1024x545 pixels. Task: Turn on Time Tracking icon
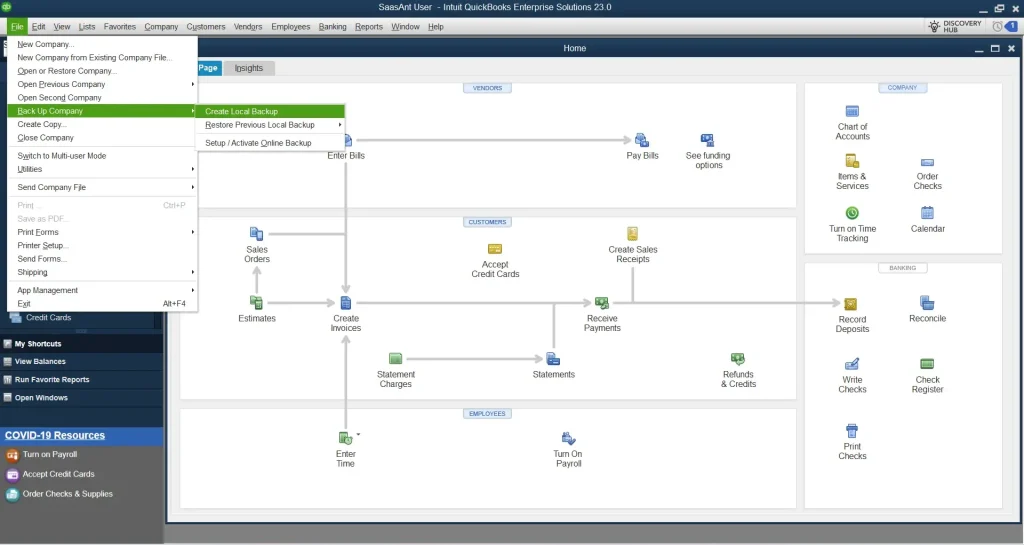[852, 213]
